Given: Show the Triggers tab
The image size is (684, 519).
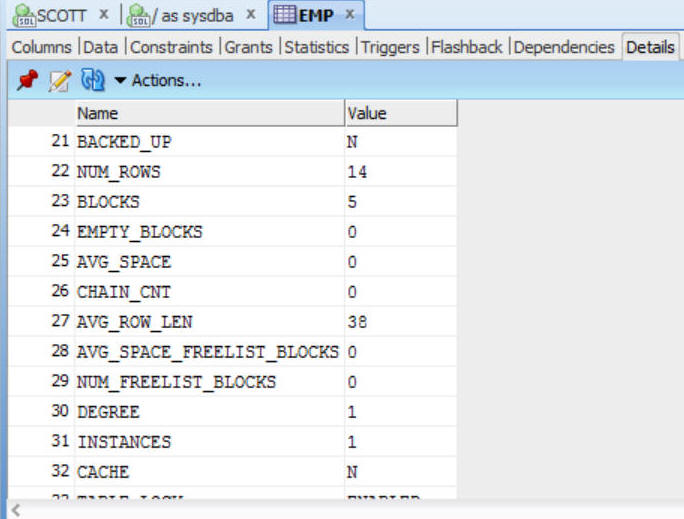Looking at the screenshot, I should click(391, 47).
